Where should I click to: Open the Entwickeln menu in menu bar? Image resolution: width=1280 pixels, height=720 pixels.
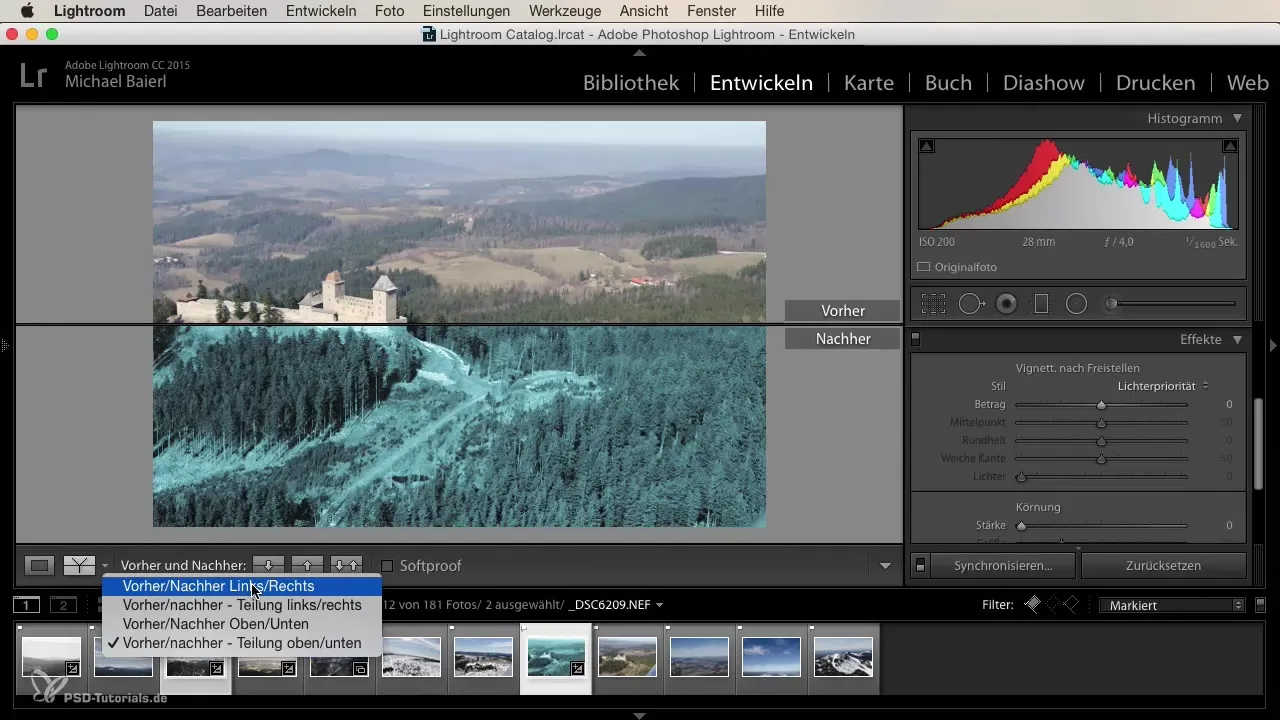(320, 11)
